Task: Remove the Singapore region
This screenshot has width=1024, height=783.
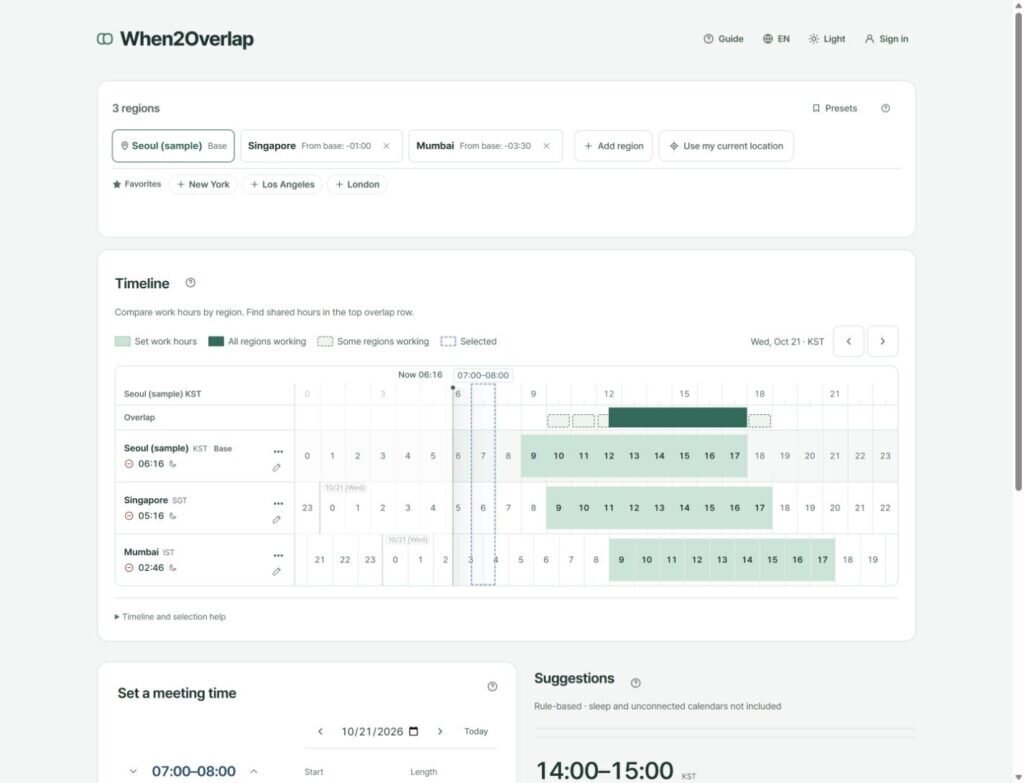Action: click(387, 146)
